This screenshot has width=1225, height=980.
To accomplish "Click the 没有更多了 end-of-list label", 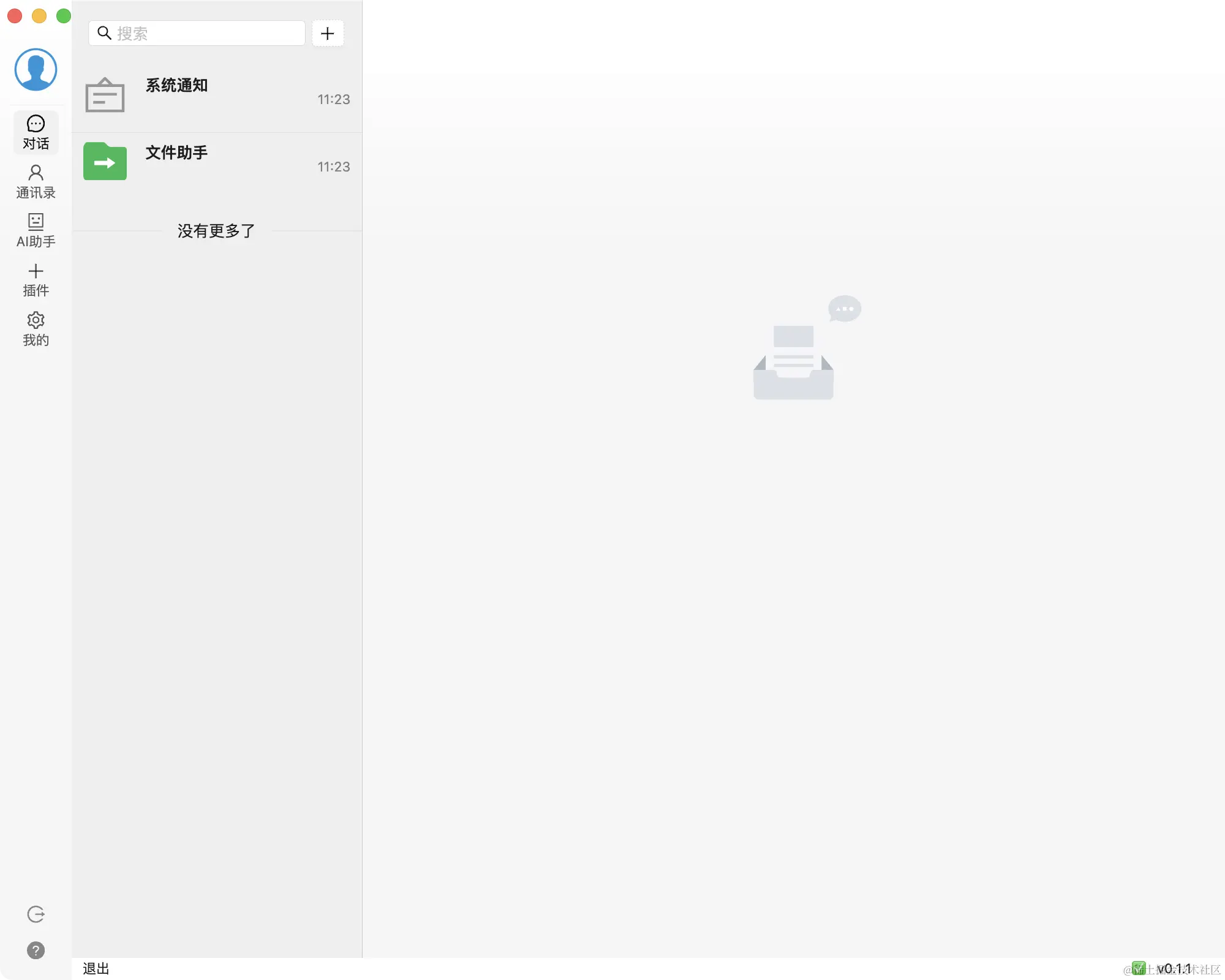I will click(216, 231).
